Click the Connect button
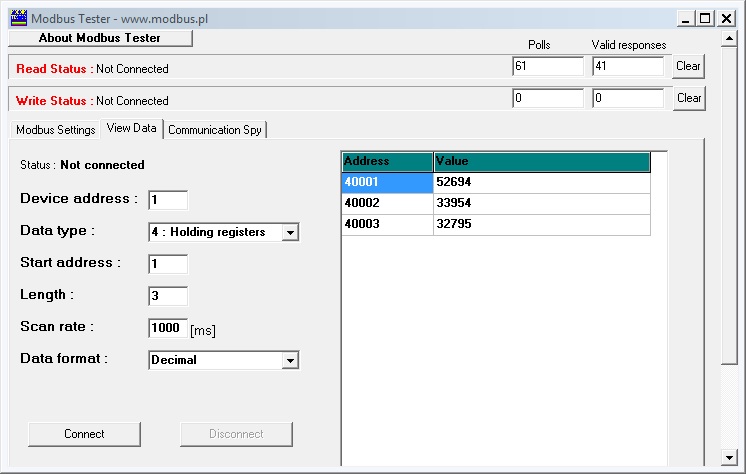This screenshot has width=746, height=474. click(x=84, y=434)
